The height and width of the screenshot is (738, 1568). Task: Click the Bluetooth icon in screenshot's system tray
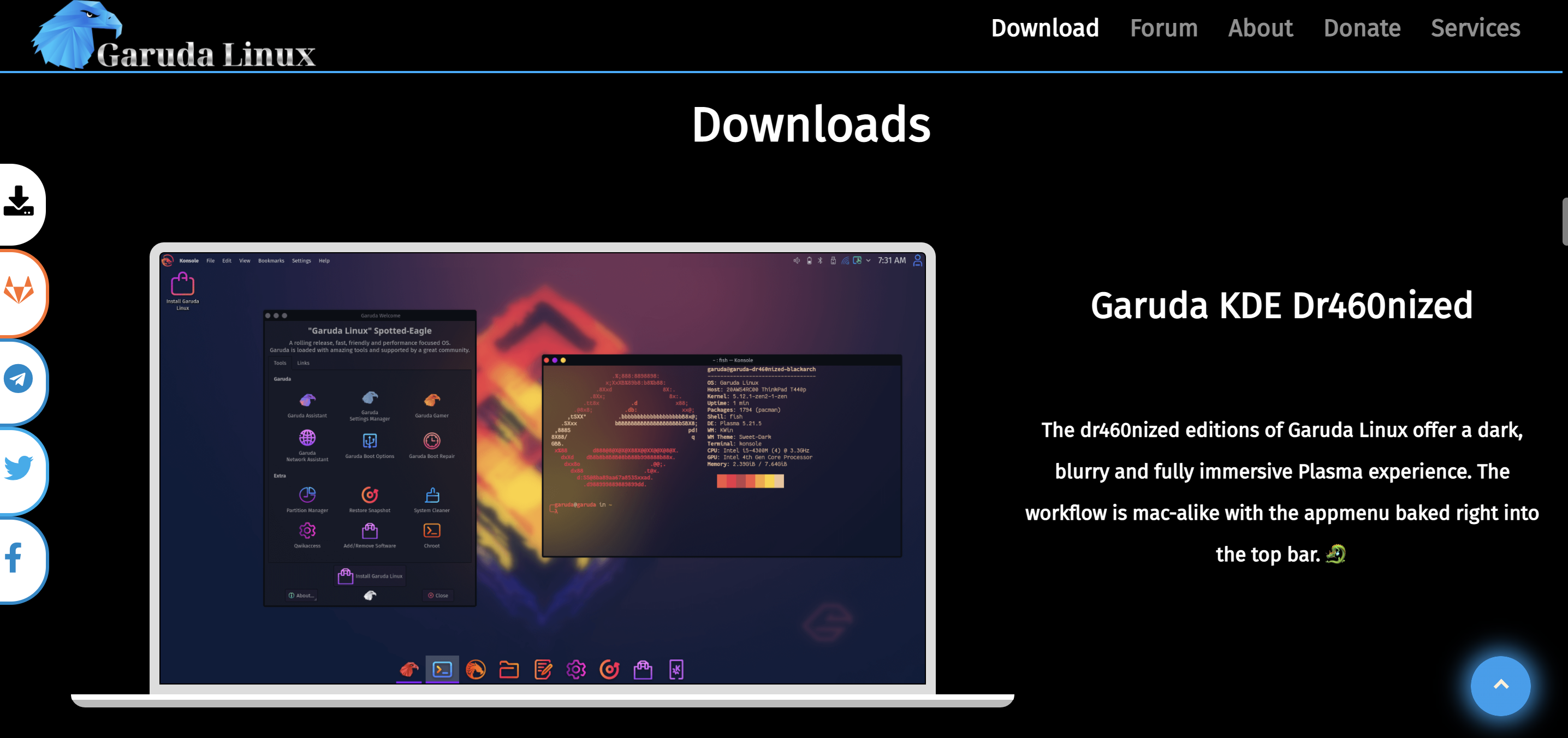[820, 260]
